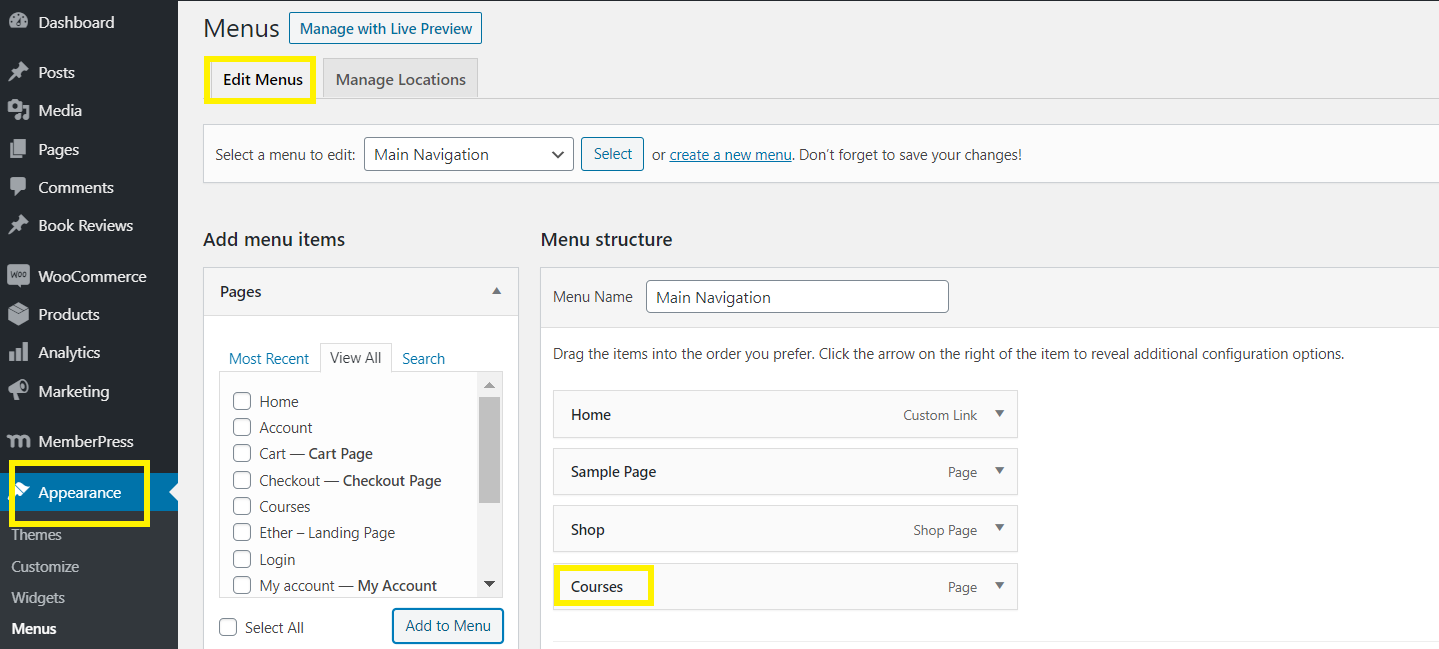Tick the Account page checkbox
Viewport: 1439px width, 649px height.
[242, 427]
